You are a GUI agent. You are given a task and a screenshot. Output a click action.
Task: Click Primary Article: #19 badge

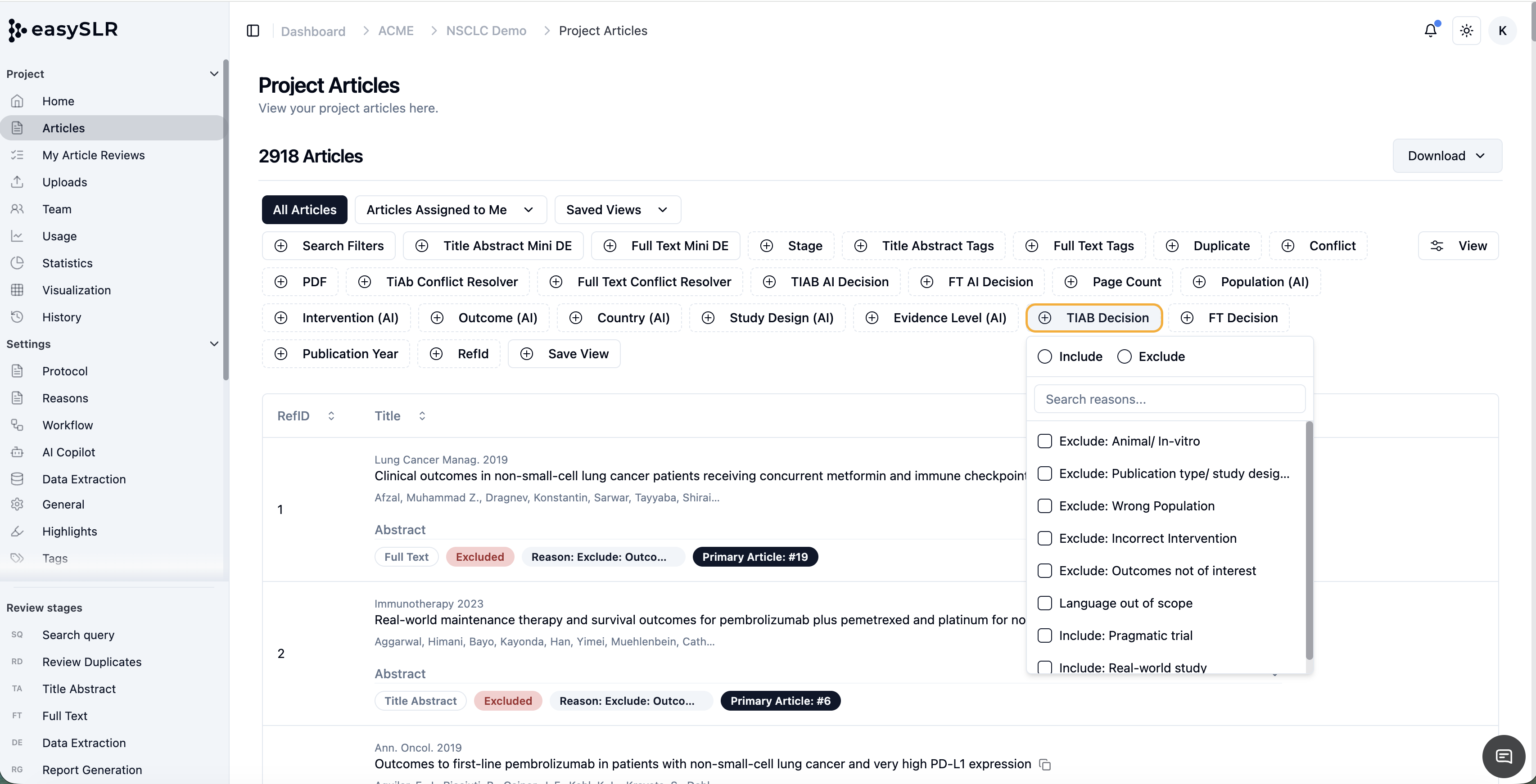(x=755, y=557)
